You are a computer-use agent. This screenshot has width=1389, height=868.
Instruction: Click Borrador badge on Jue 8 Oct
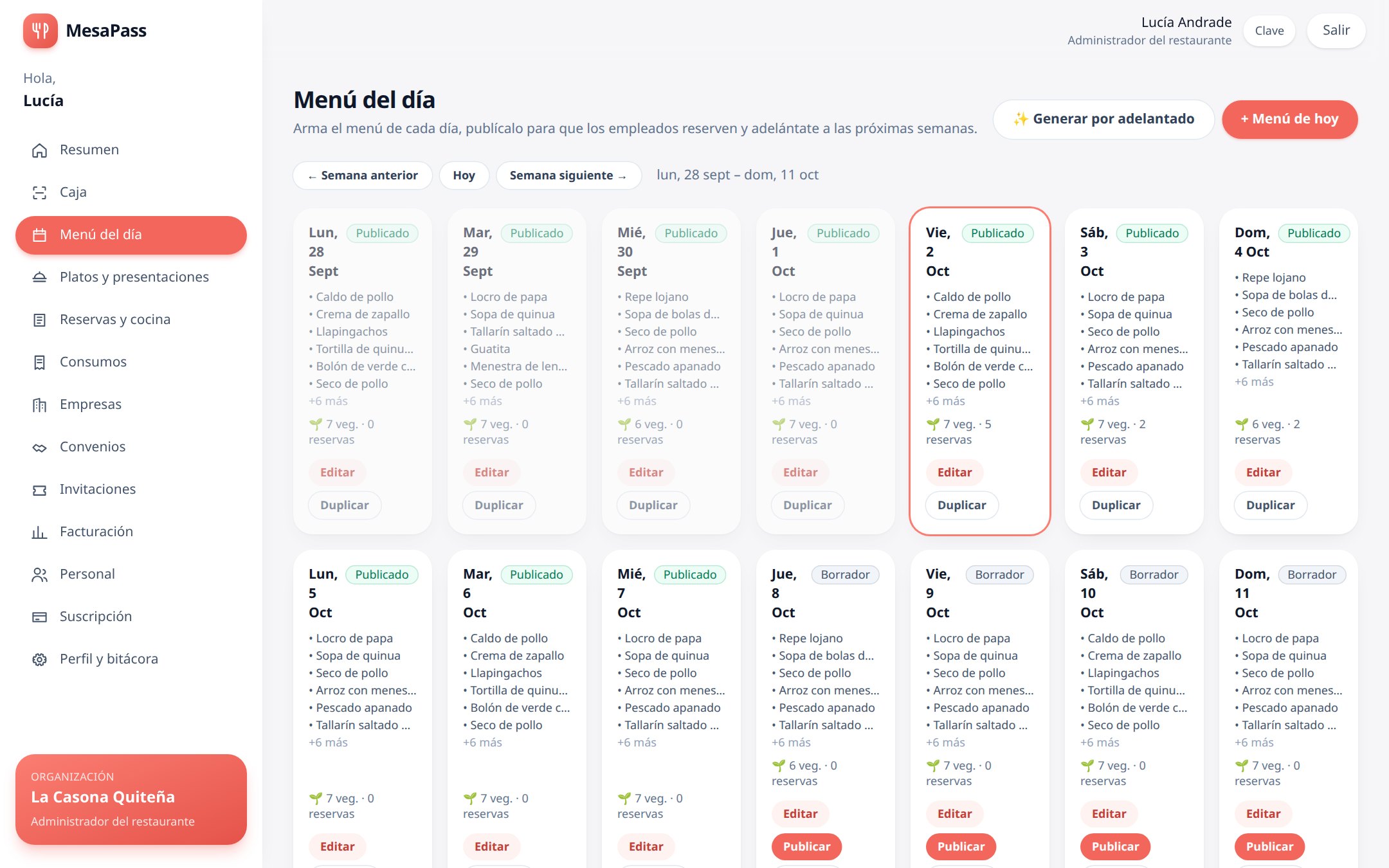tap(845, 575)
